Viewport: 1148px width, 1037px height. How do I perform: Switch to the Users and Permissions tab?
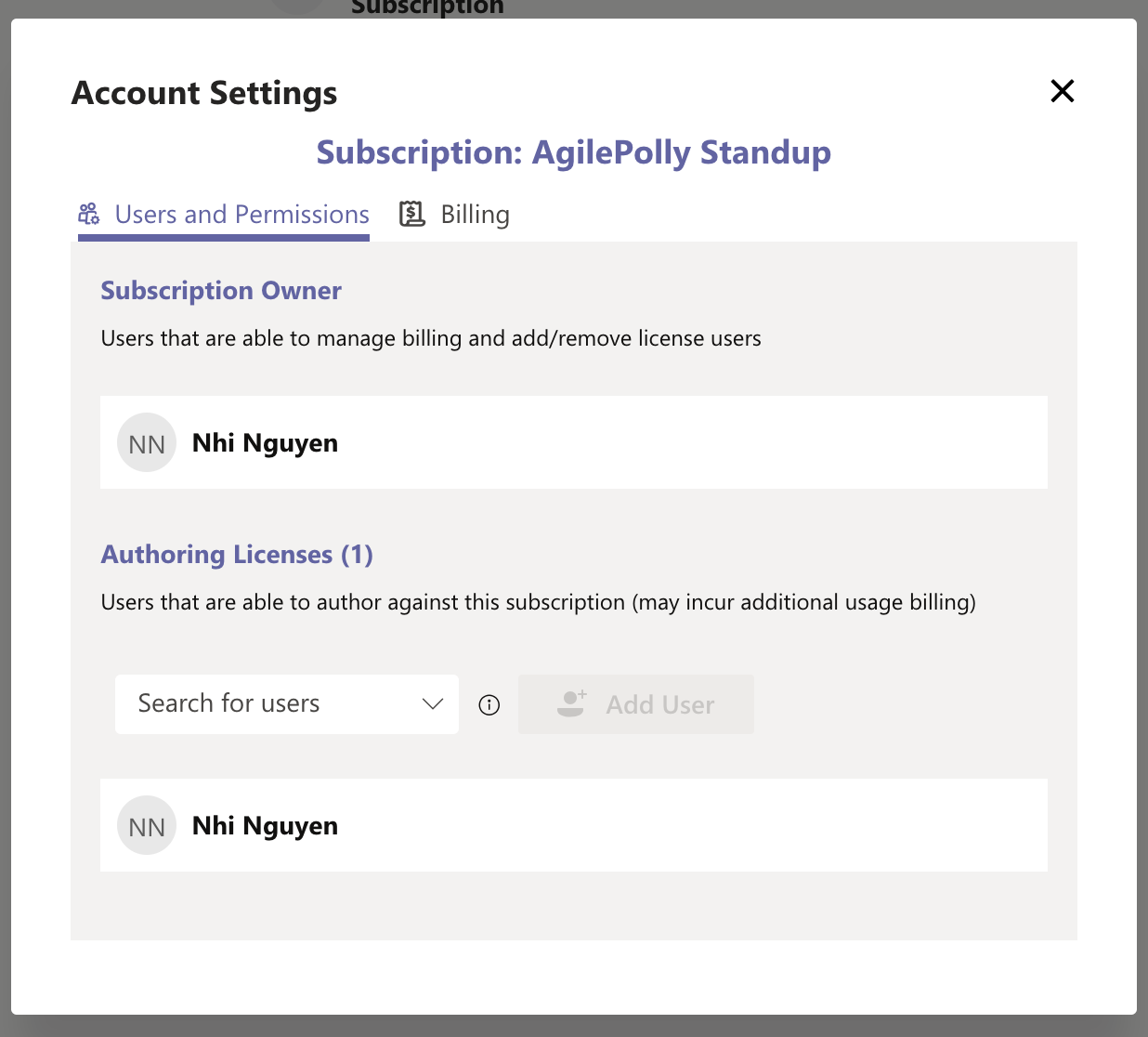pos(224,215)
